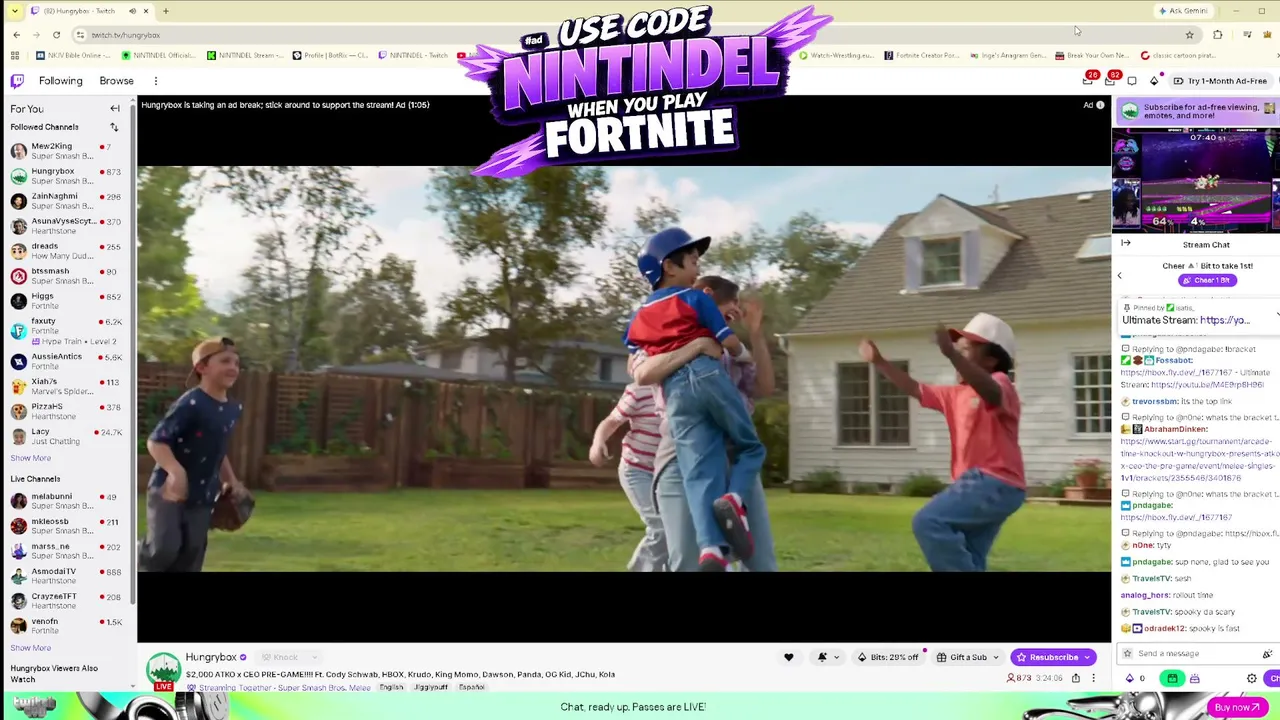
Task: Open the Following tab
Action: point(61,81)
